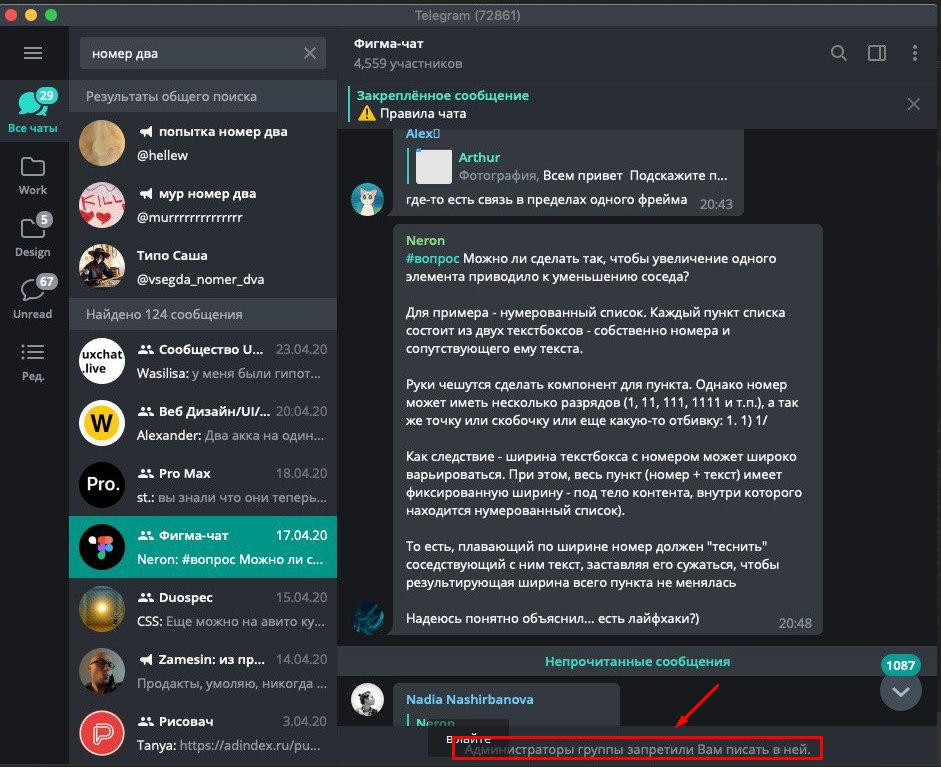Click Alex's cat avatar beside message
Viewport: 941px width, 767px height.
367,199
